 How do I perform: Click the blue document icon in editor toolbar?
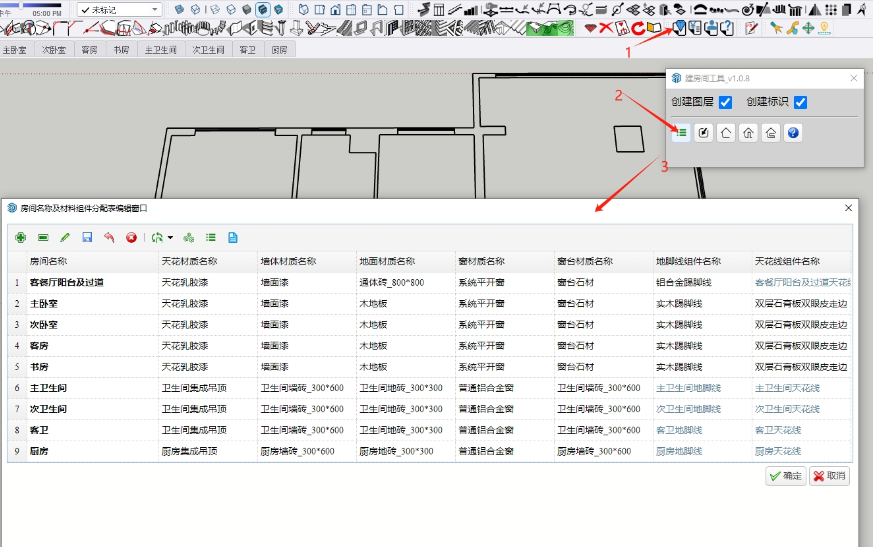tap(233, 238)
